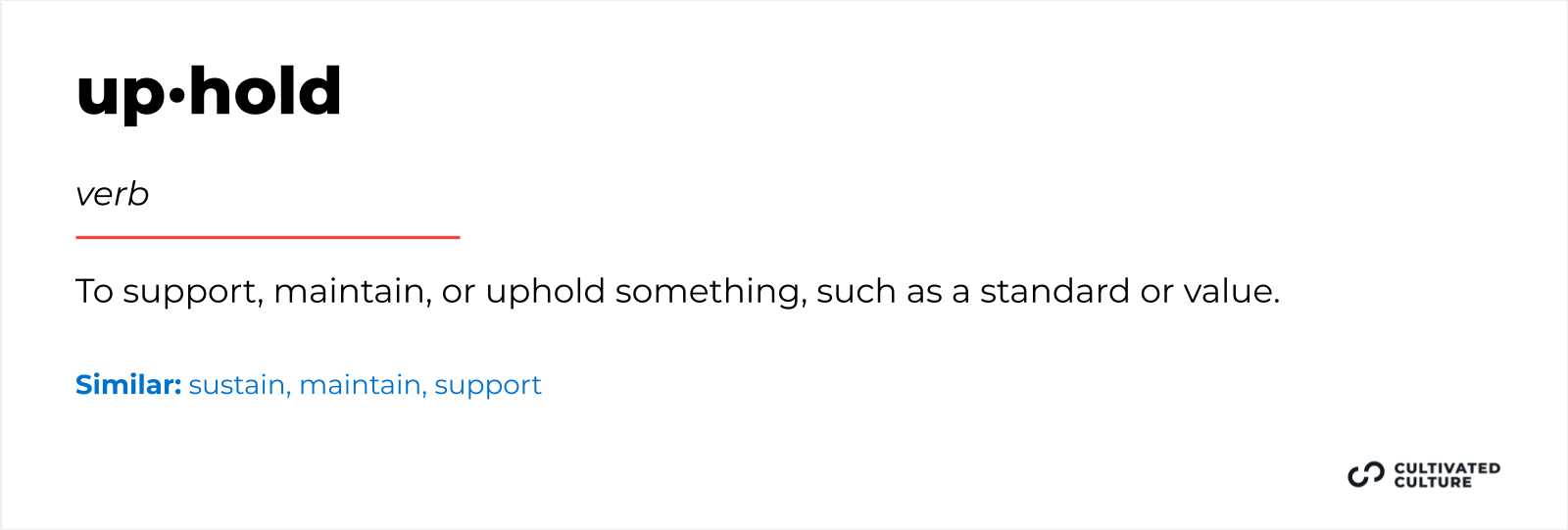Screen dimensions: 1568x530
Task: Click the word CULTURE in the logo
Action: click(x=1433, y=482)
